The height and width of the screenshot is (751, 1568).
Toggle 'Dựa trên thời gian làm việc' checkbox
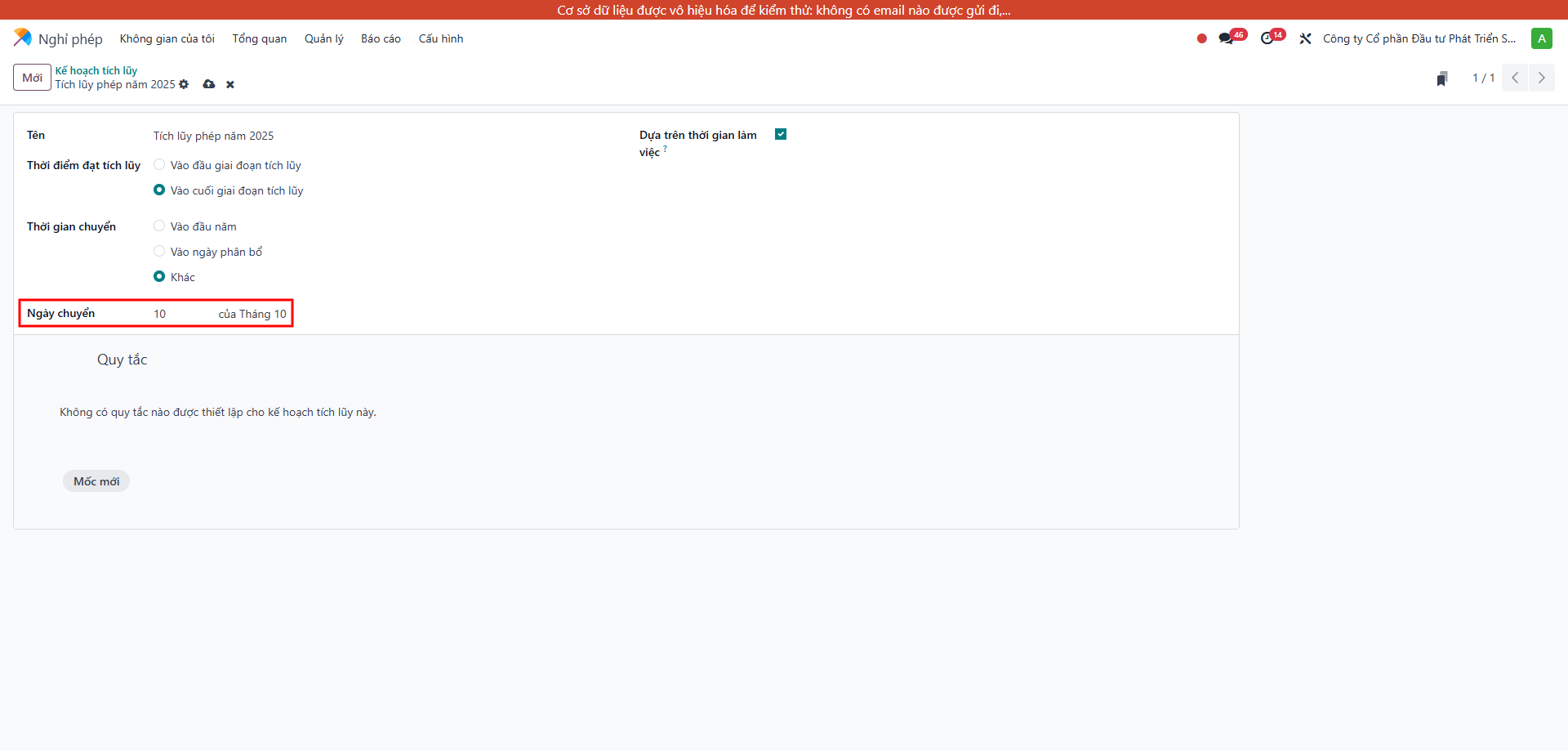tap(781, 134)
